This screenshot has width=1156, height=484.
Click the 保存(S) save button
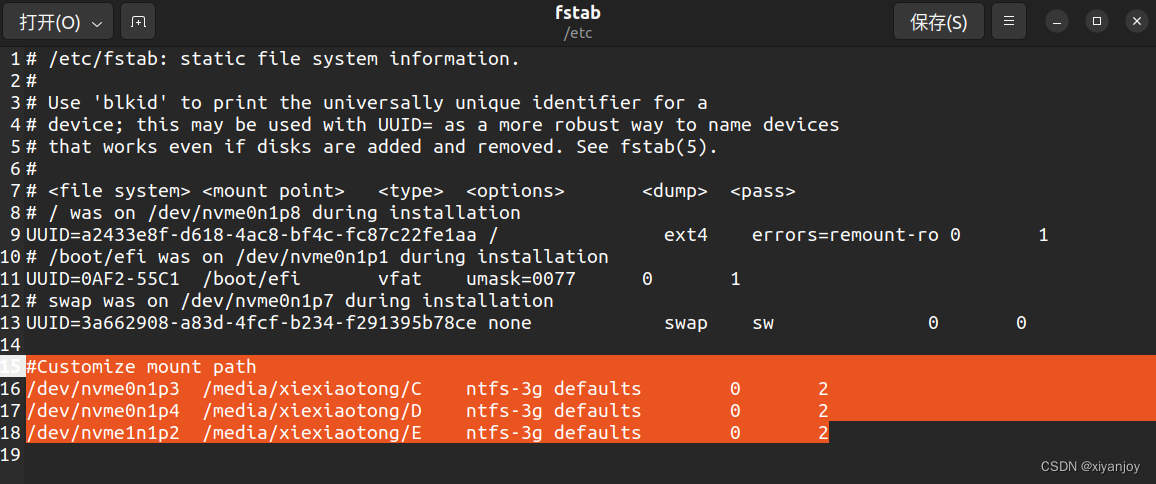938,22
